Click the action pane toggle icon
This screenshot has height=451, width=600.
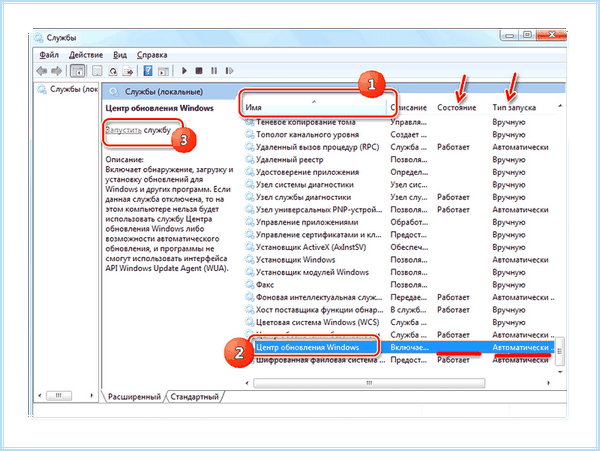click(x=163, y=71)
